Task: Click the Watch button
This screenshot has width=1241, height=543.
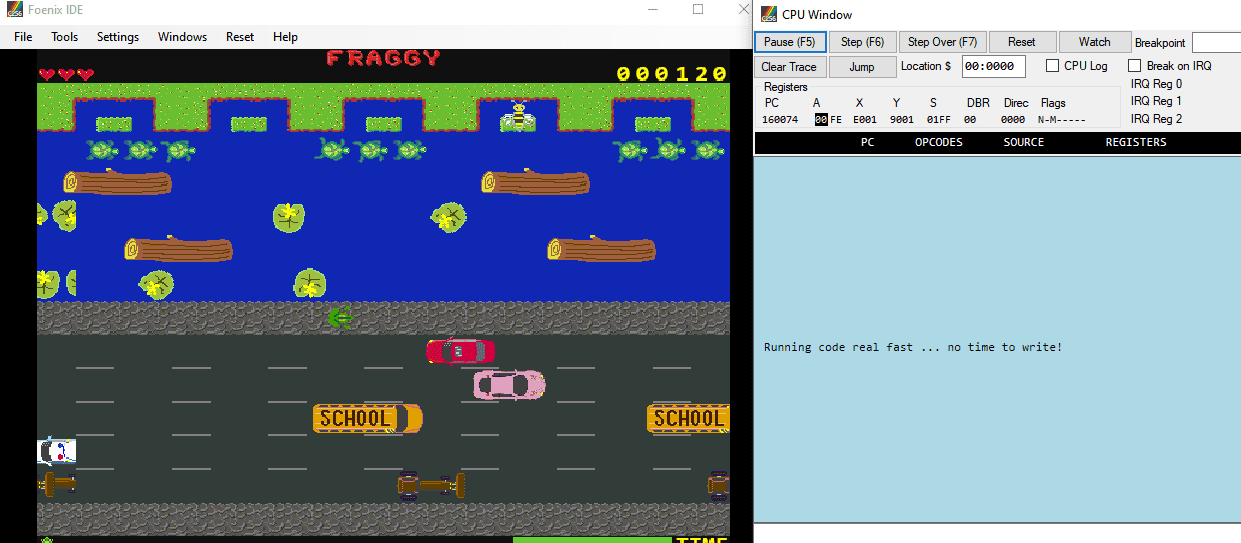Action: pos(1094,42)
